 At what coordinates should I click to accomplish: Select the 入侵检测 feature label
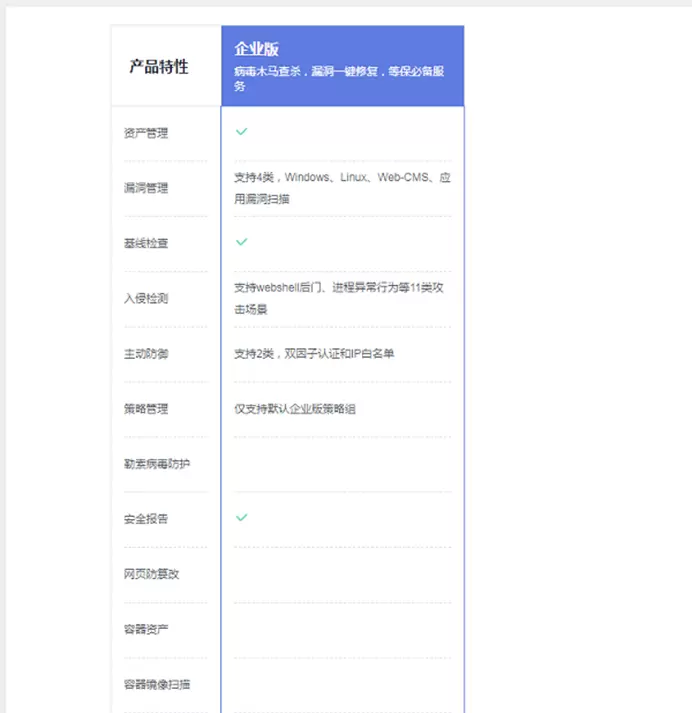tap(146, 298)
